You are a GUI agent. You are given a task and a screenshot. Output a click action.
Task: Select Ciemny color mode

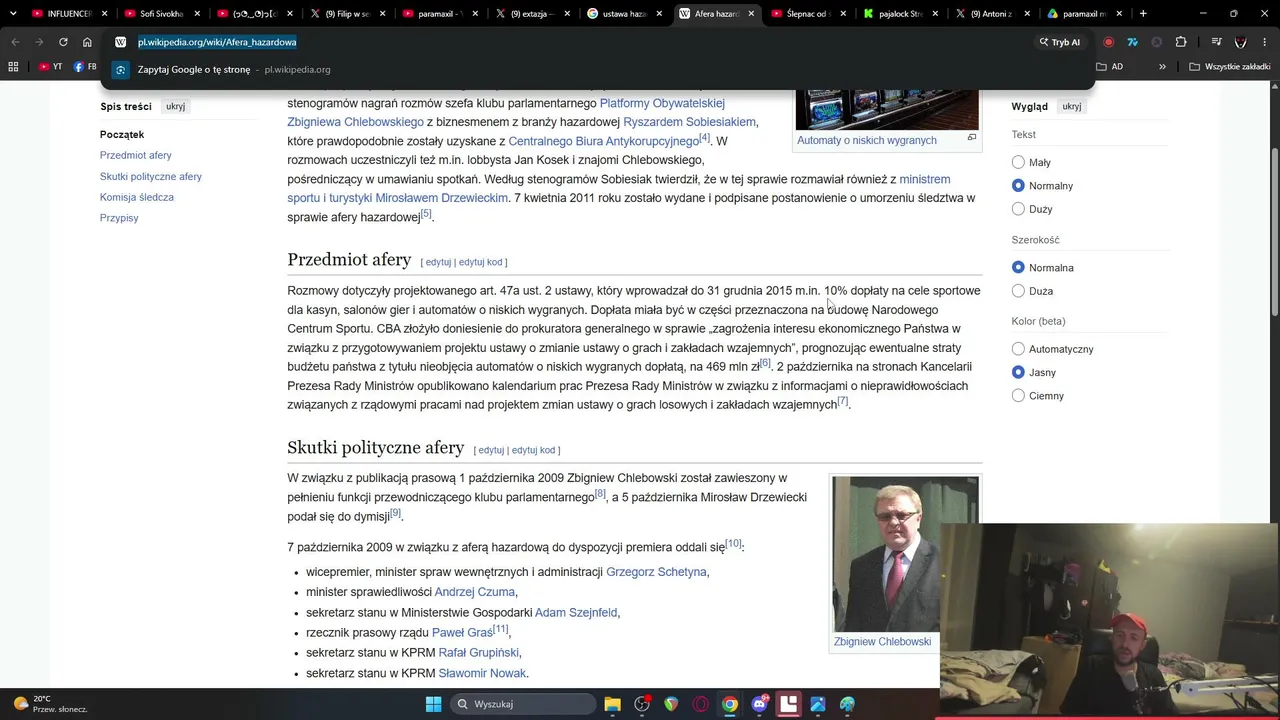[1018, 396]
